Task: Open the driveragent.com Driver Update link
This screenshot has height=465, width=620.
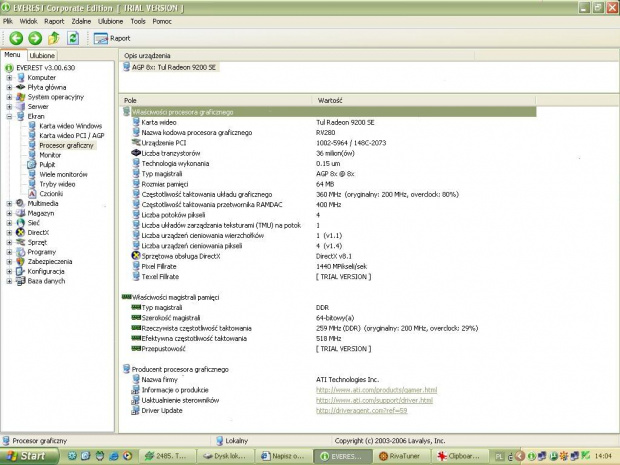Action: coord(362,411)
